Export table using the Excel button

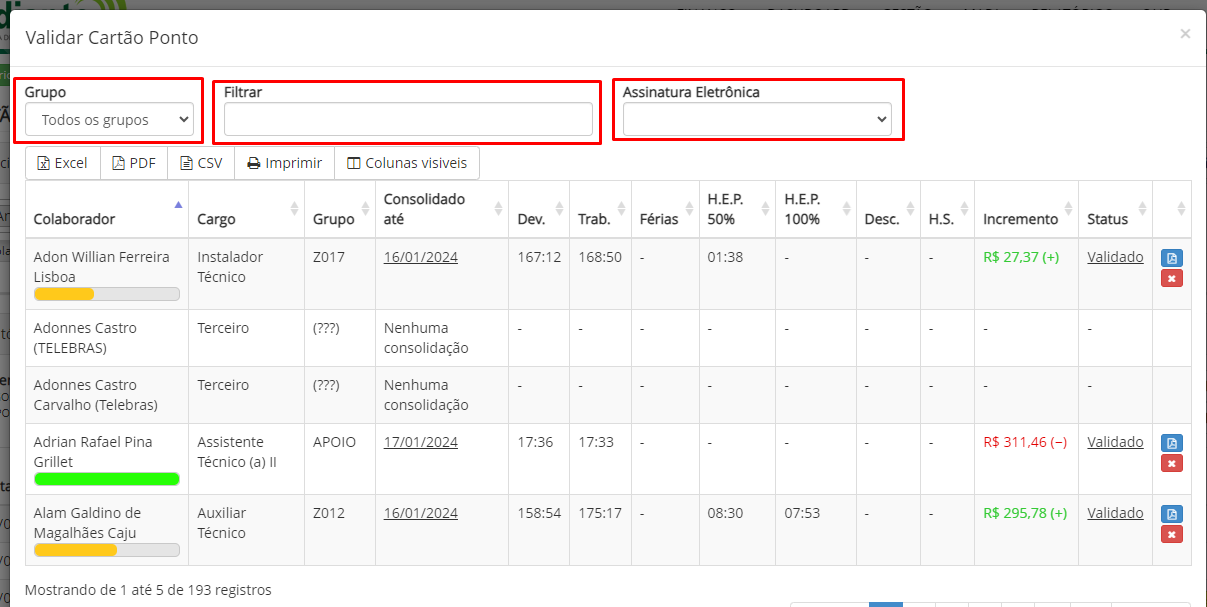[62, 163]
